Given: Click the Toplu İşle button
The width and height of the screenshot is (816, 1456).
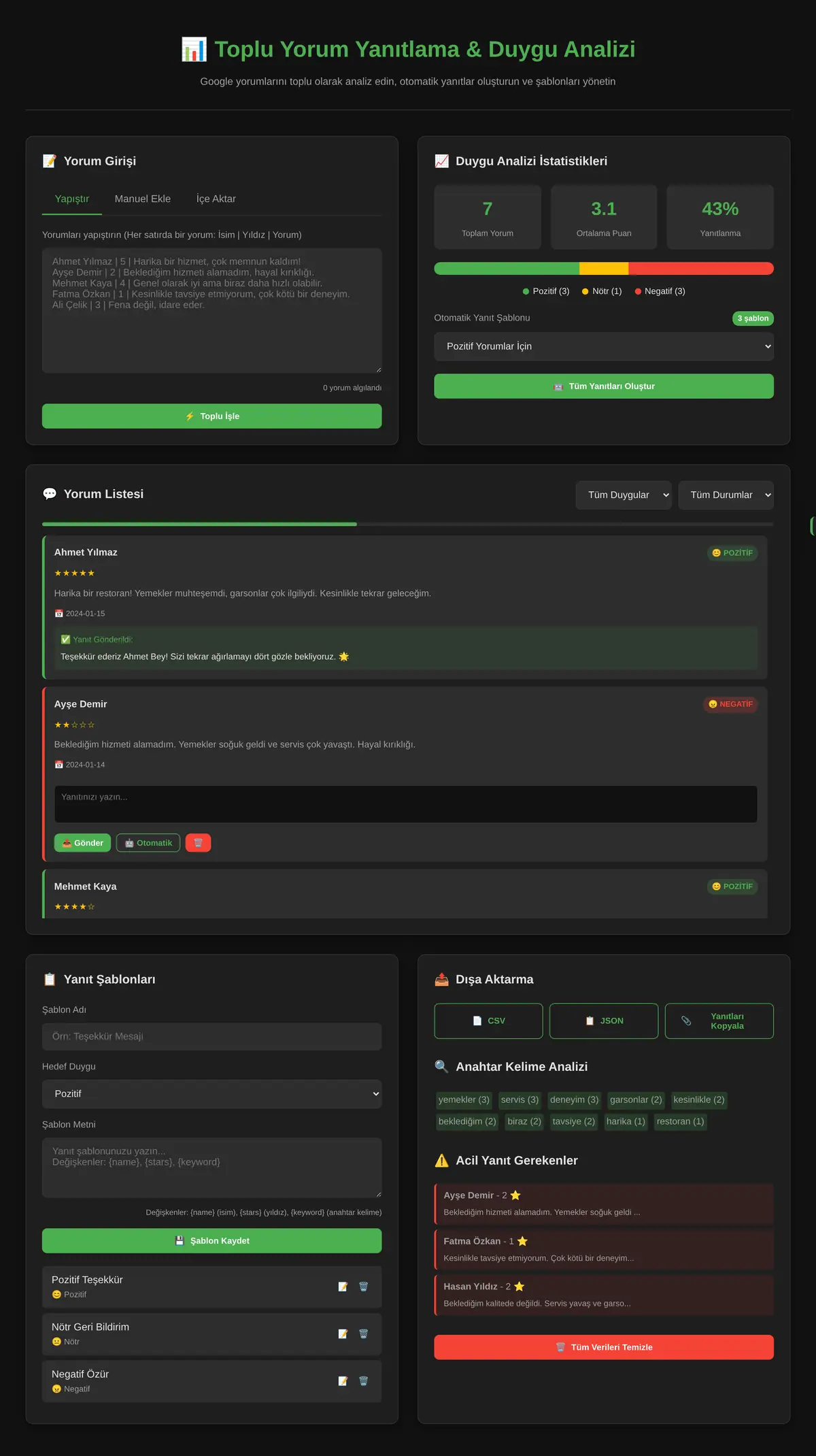Looking at the screenshot, I should click(x=211, y=416).
